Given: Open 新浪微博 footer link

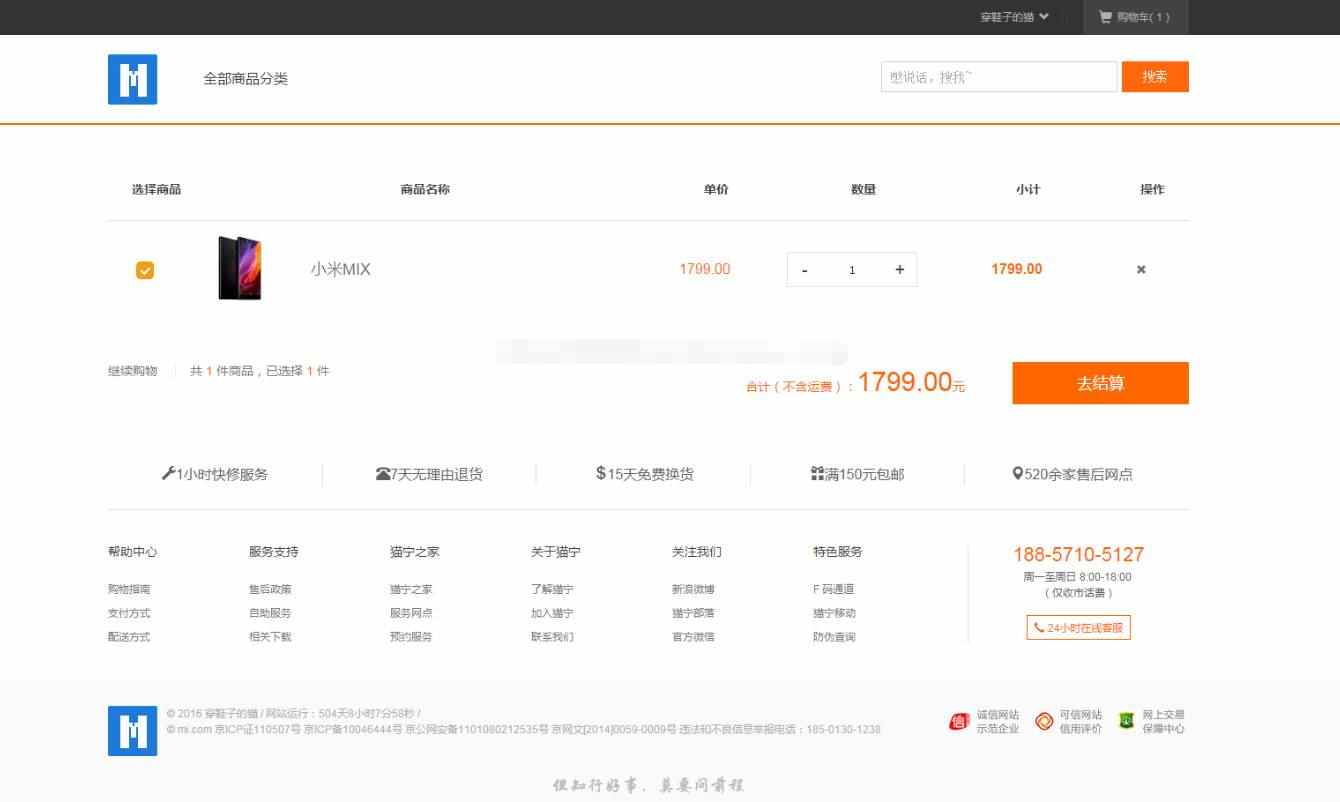Looking at the screenshot, I should click(x=693, y=589).
